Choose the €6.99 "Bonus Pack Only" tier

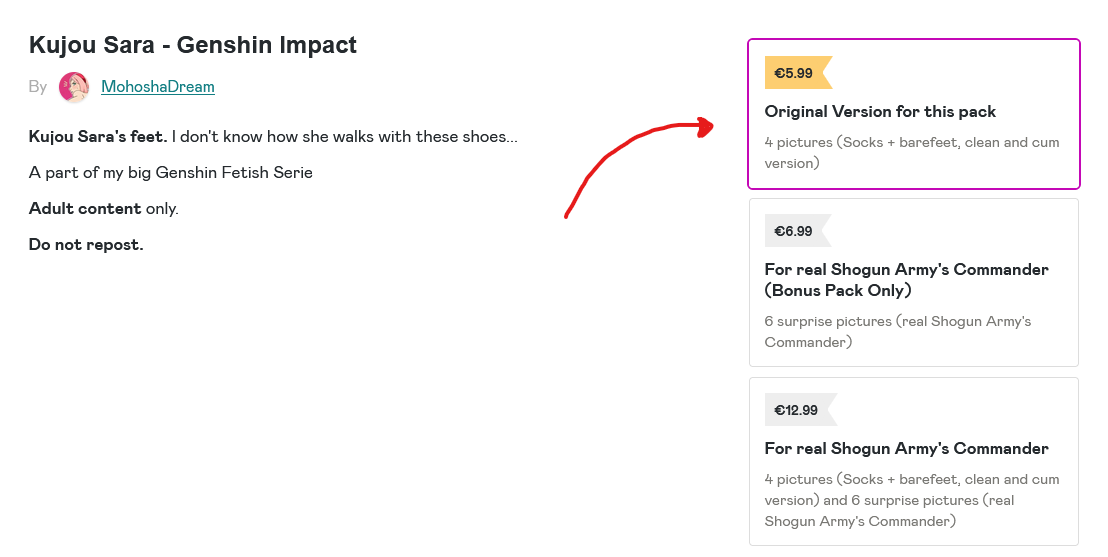tap(906, 280)
